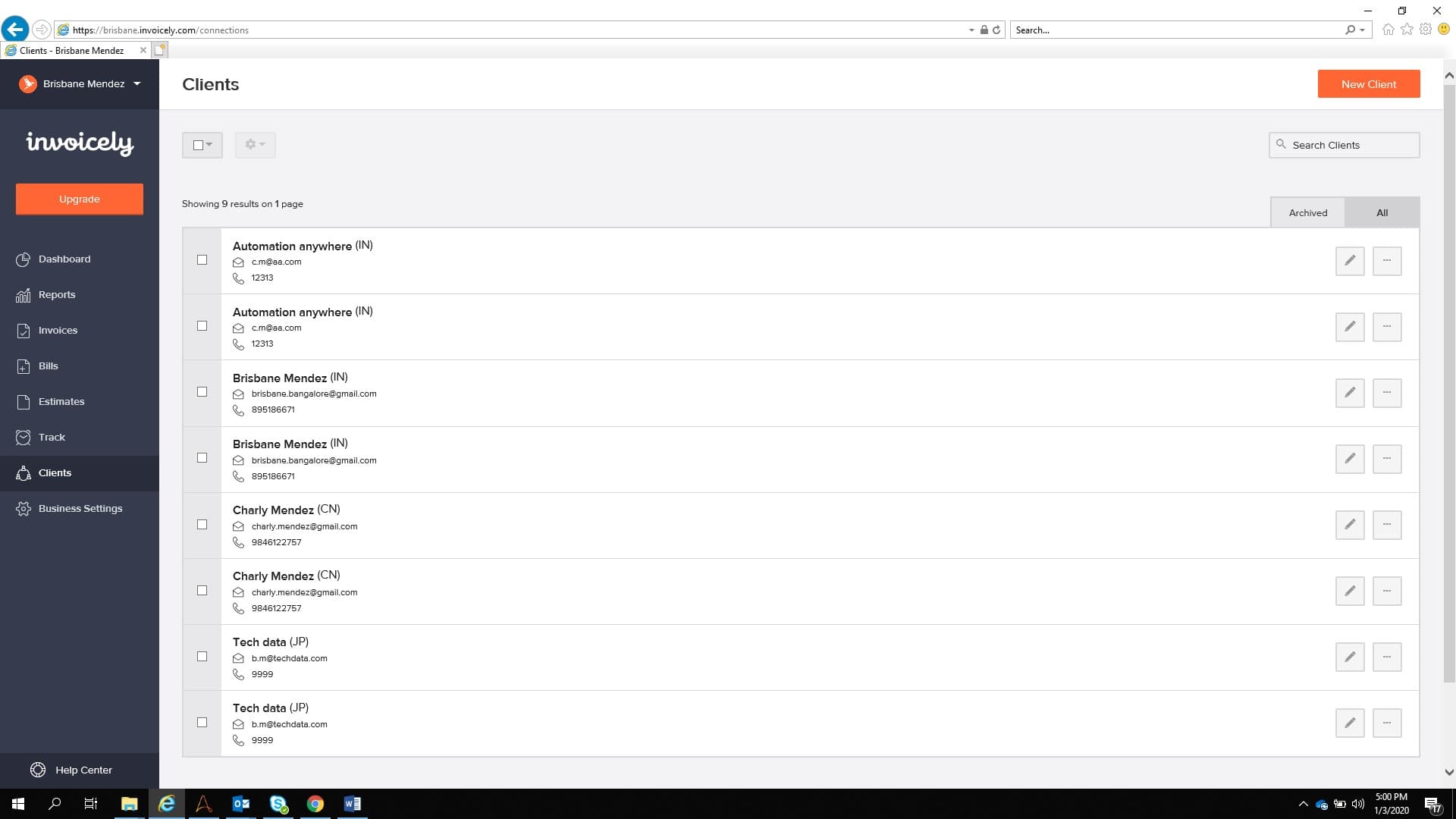Edit the first Automation anywhere client
Image resolution: width=1456 pixels, height=819 pixels.
(x=1350, y=261)
